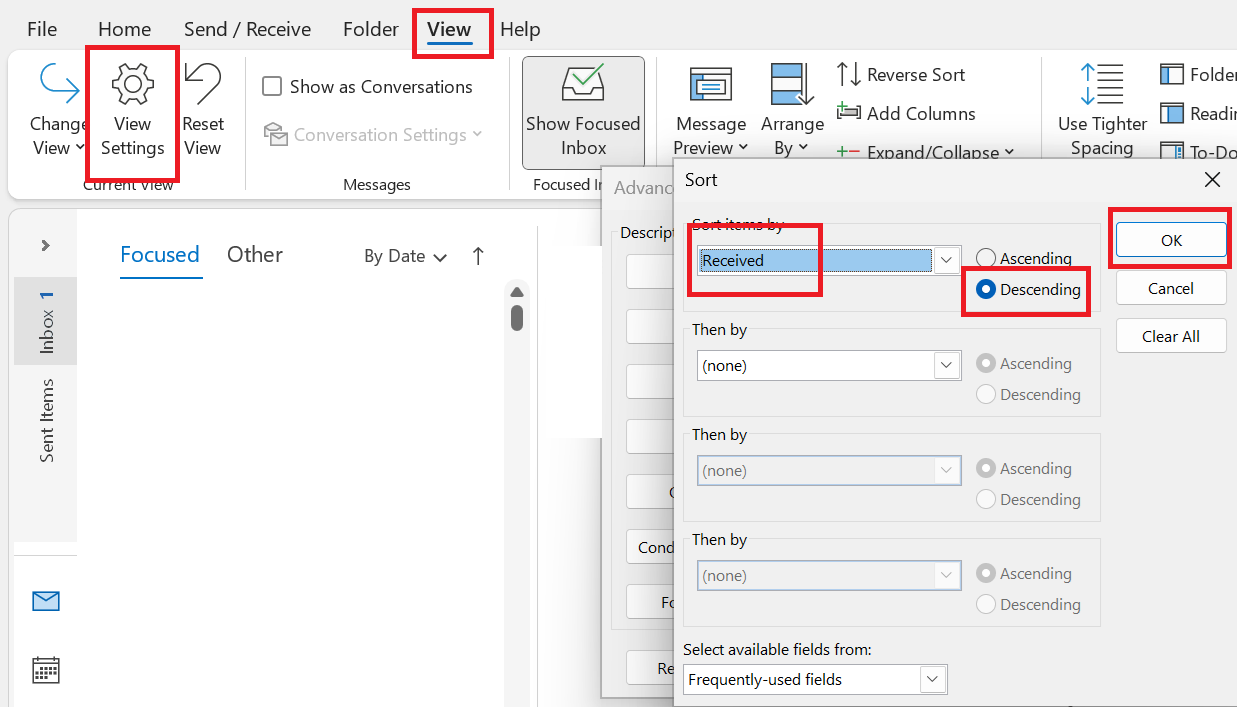Click OK in the Sort dialog
The width and height of the screenshot is (1237, 707).
pyautogui.click(x=1171, y=240)
